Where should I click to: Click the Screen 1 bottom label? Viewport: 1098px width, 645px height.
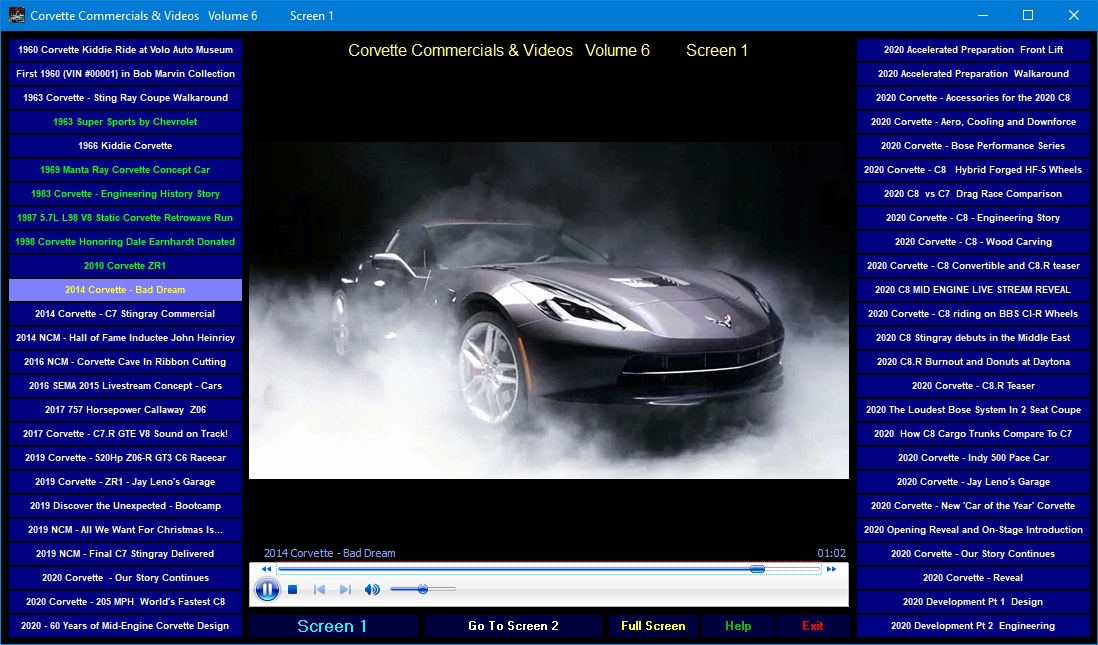point(333,626)
